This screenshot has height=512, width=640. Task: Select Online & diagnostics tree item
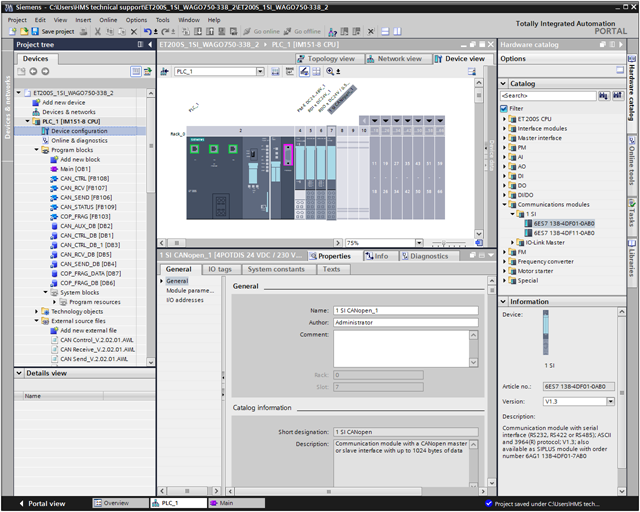(x=79, y=140)
